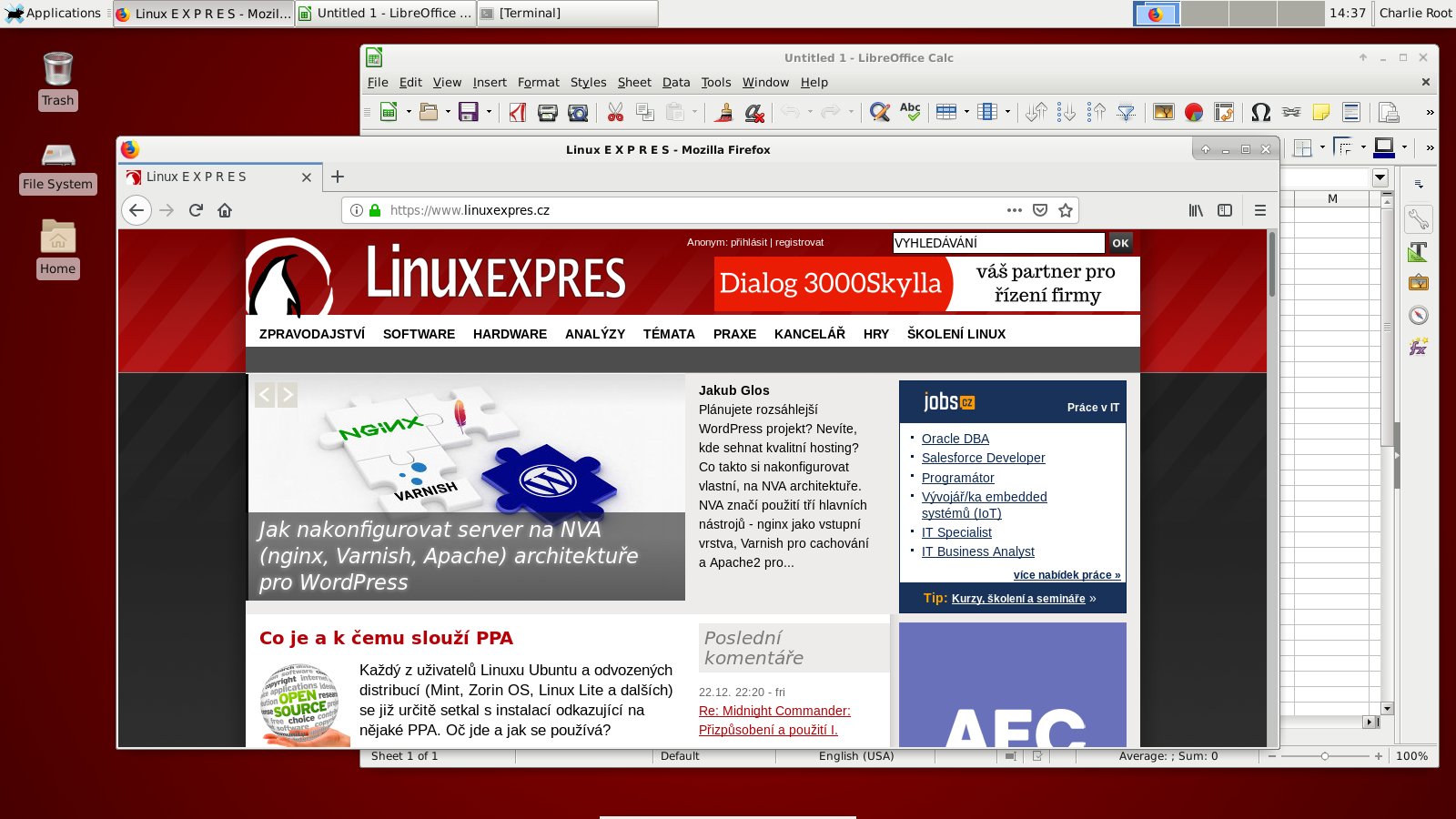Open Properties wrench in the Calc sidebar
This screenshot has width=1456, height=819.
coord(1419,219)
